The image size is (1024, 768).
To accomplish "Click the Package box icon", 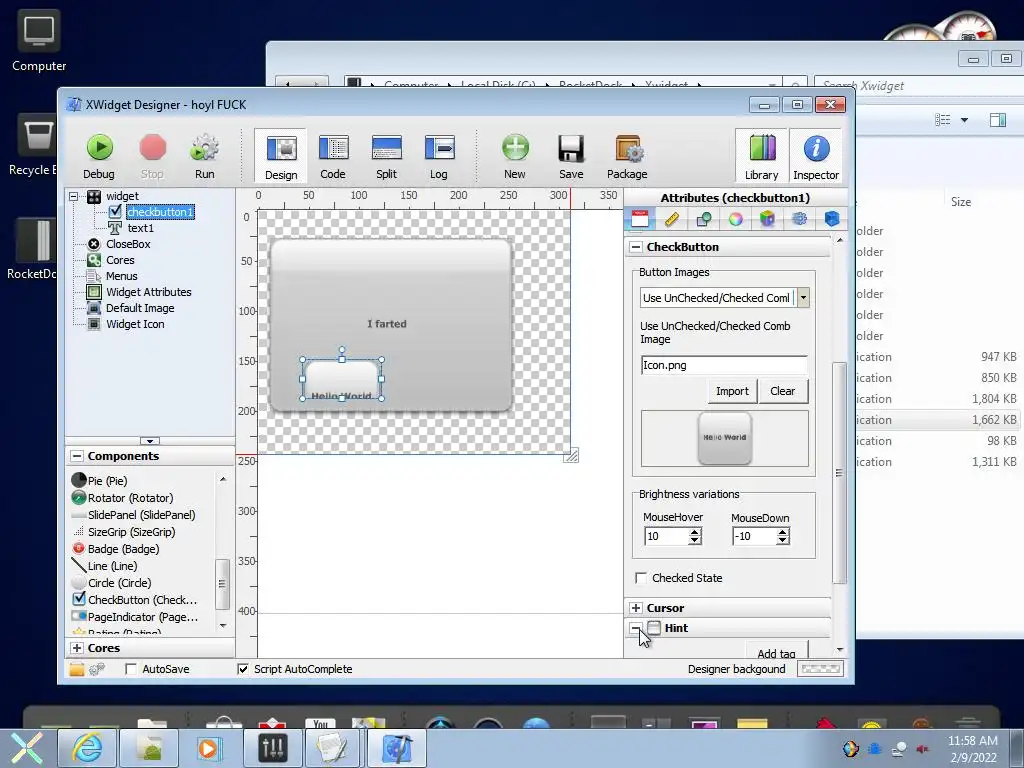I will [628, 148].
